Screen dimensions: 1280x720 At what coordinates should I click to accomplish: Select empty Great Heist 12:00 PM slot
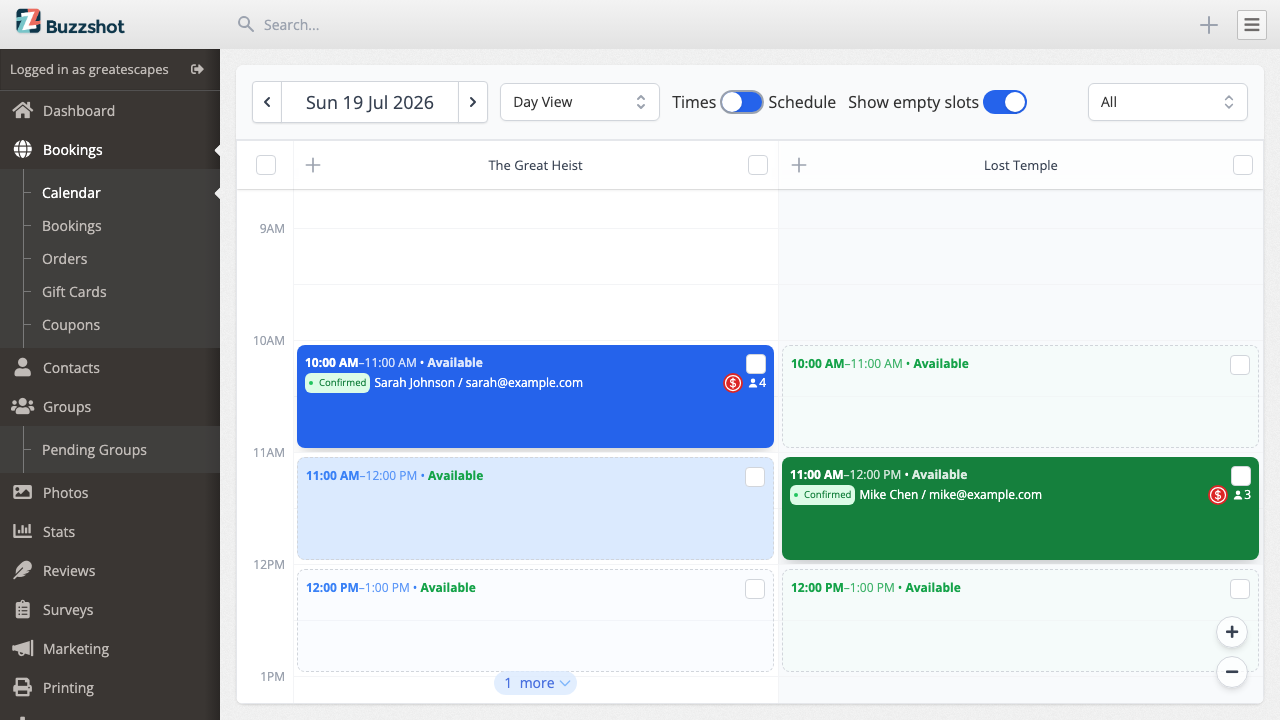coord(535,620)
